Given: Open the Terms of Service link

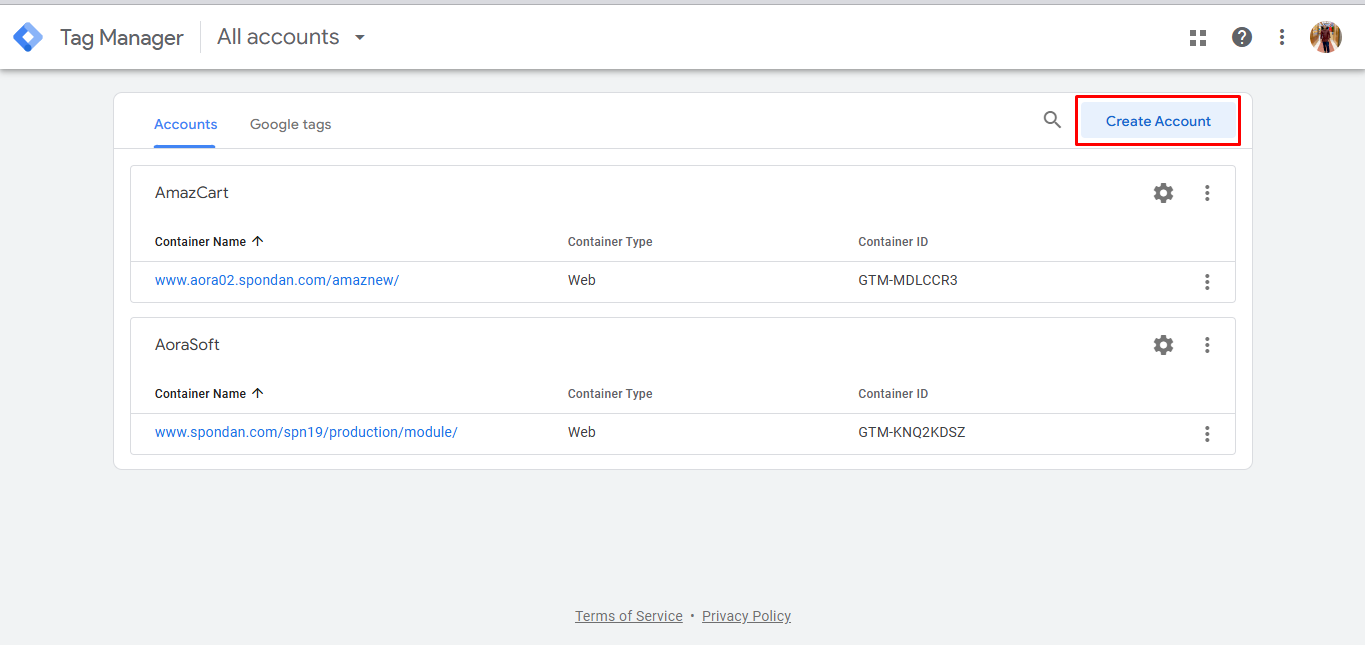Looking at the screenshot, I should (x=629, y=616).
